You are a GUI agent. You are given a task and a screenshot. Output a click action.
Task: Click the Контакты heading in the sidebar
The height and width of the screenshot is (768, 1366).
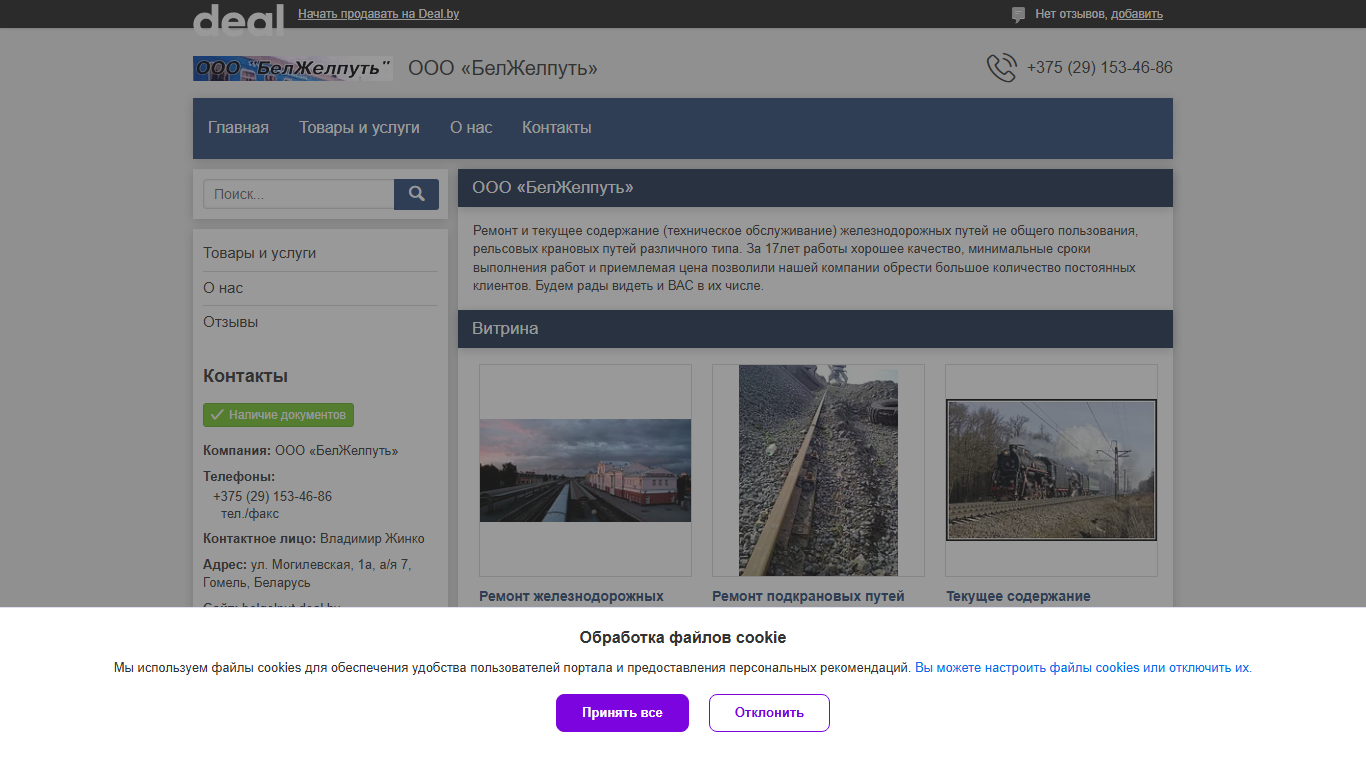tap(245, 376)
